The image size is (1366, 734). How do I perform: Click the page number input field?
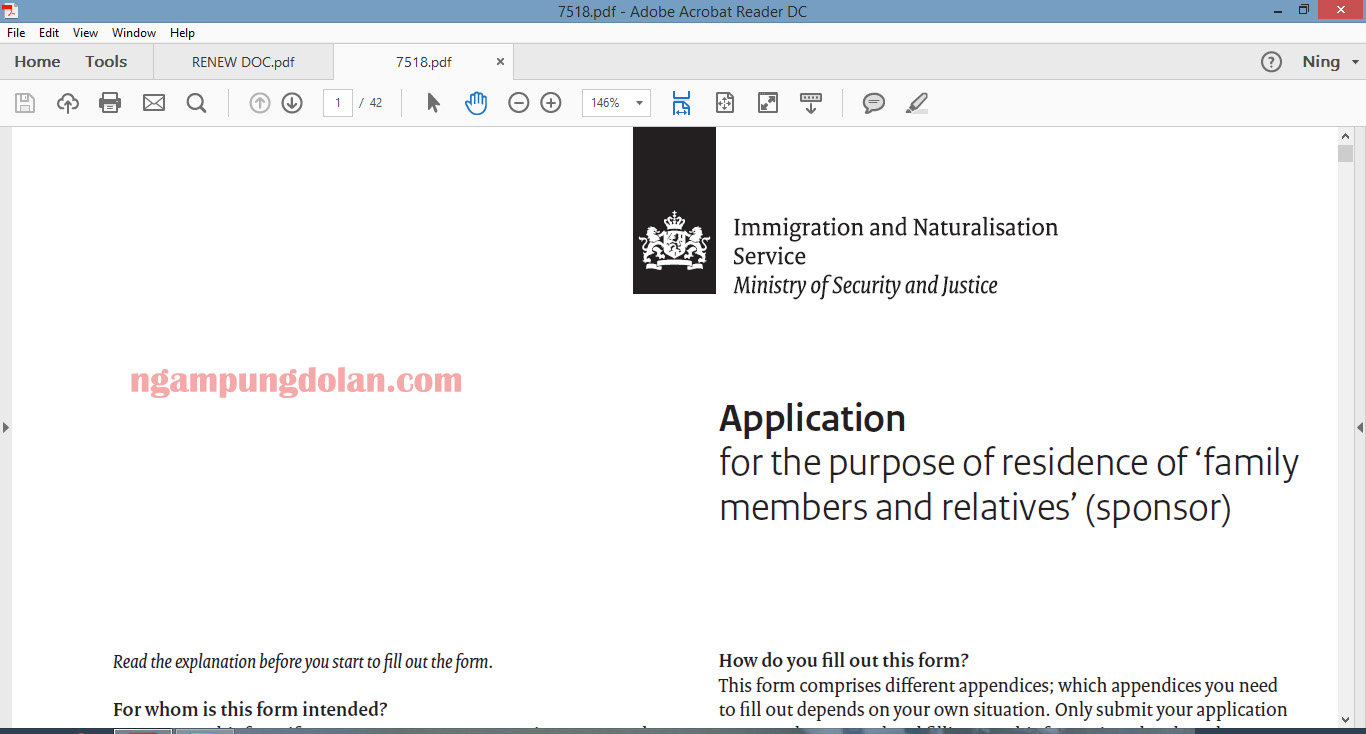(338, 103)
